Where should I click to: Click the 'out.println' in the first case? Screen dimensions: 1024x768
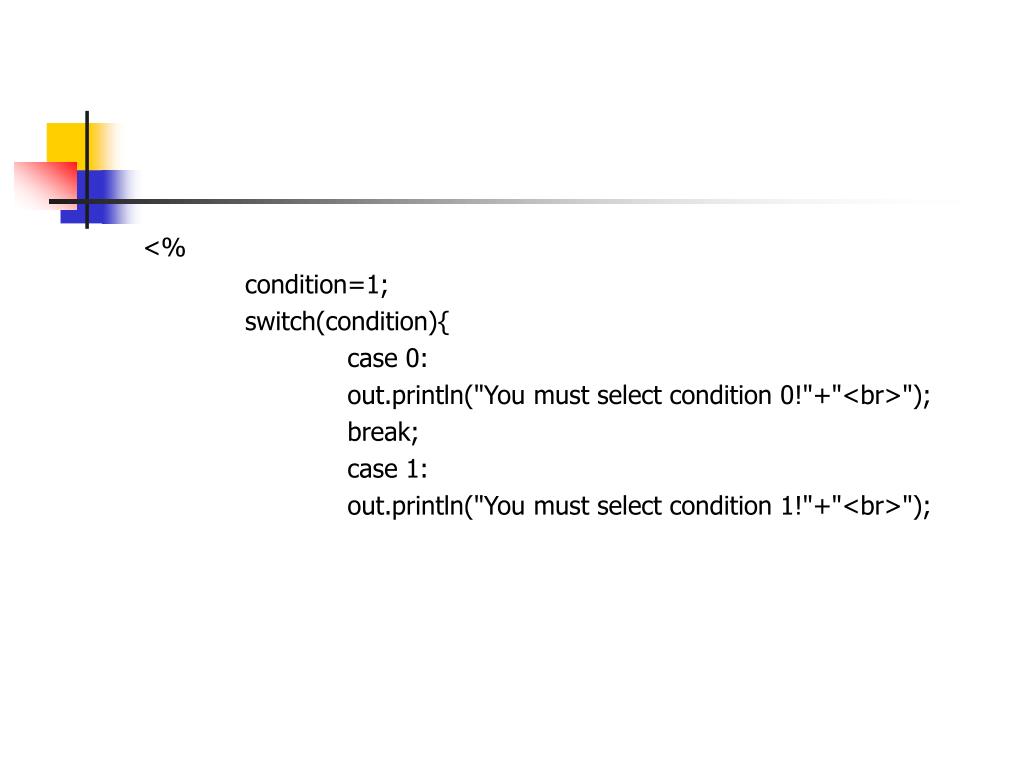(405, 396)
